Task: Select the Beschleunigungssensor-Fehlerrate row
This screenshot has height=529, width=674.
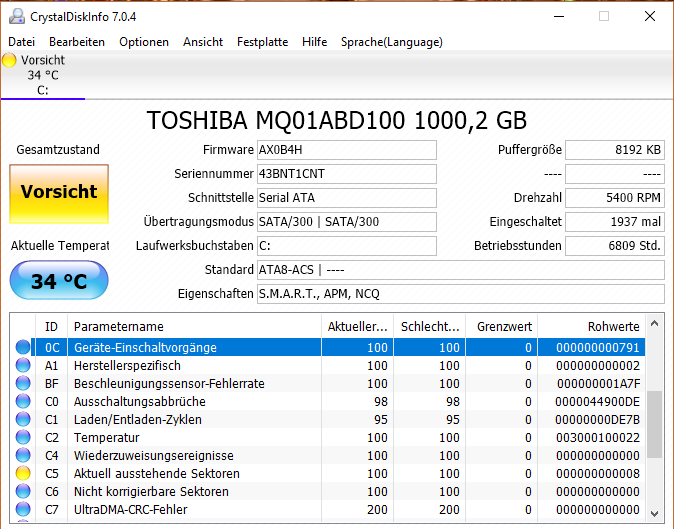Action: pyautogui.click(x=330, y=383)
